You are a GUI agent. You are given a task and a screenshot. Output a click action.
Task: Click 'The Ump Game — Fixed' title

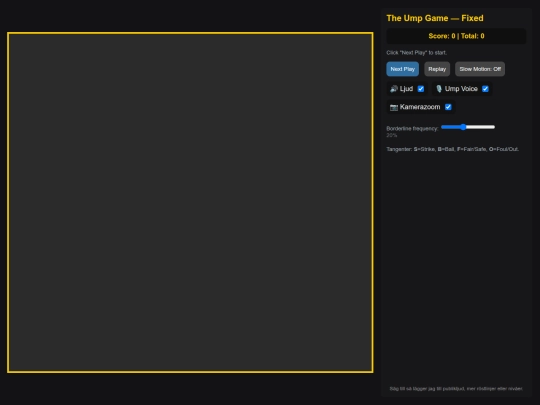tap(435, 18)
